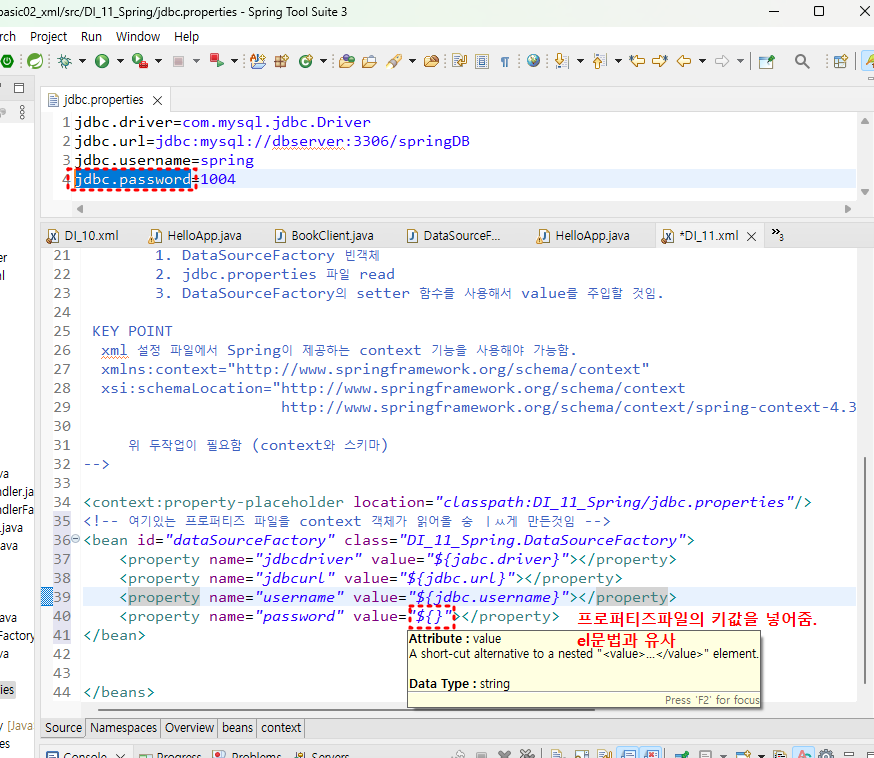Viewport: 874px width, 758px height.
Task: Switch to Overview bottom tab
Action: pos(189,727)
